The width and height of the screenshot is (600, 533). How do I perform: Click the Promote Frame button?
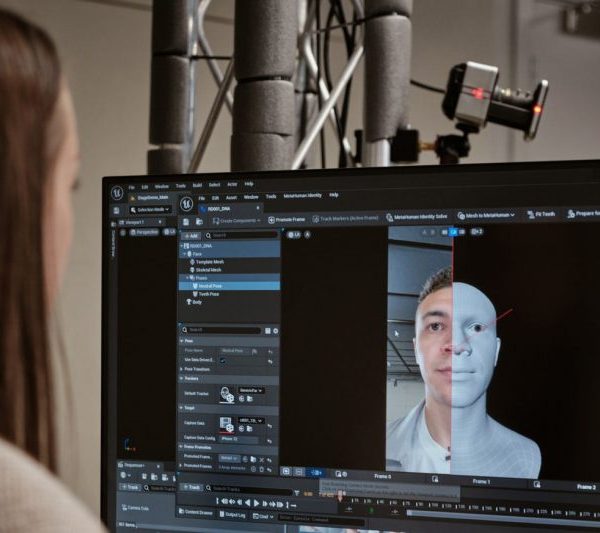point(286,220)
